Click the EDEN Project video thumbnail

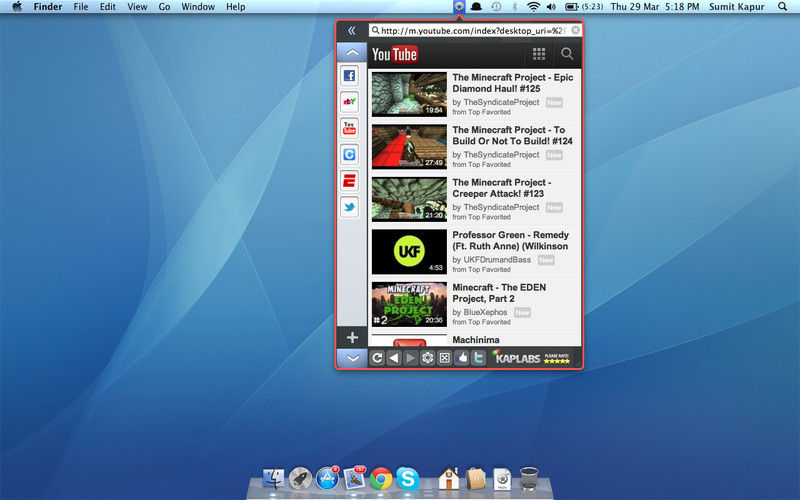click(x=409, y=304)
